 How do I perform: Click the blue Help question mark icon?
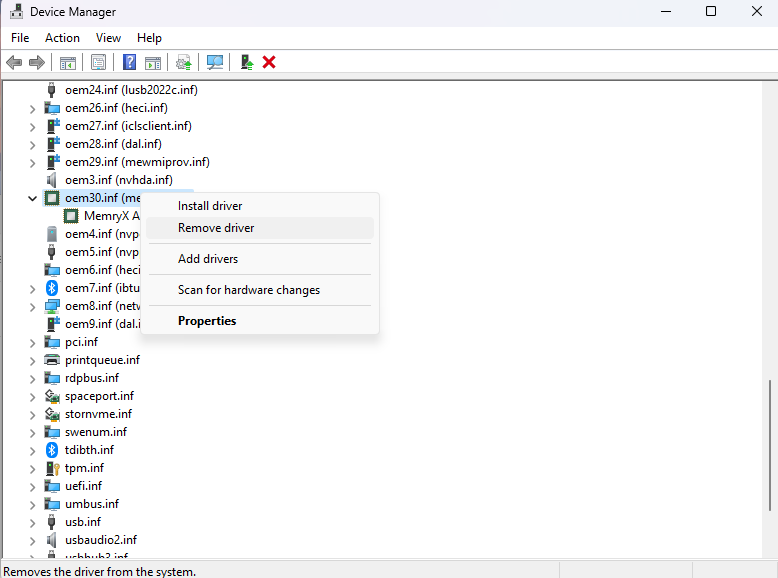coord(129,62)
